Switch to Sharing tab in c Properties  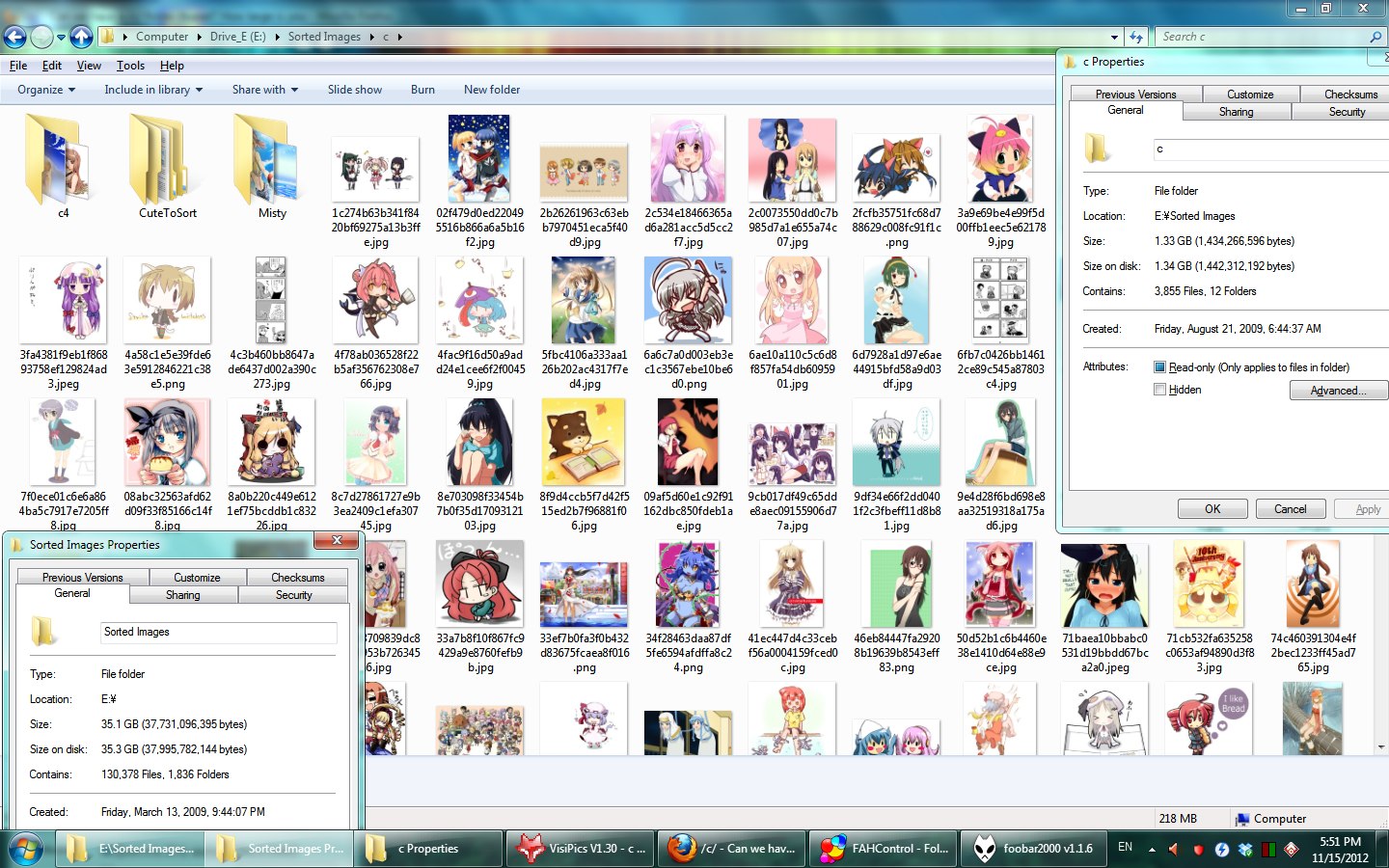tap(1236, 112)
